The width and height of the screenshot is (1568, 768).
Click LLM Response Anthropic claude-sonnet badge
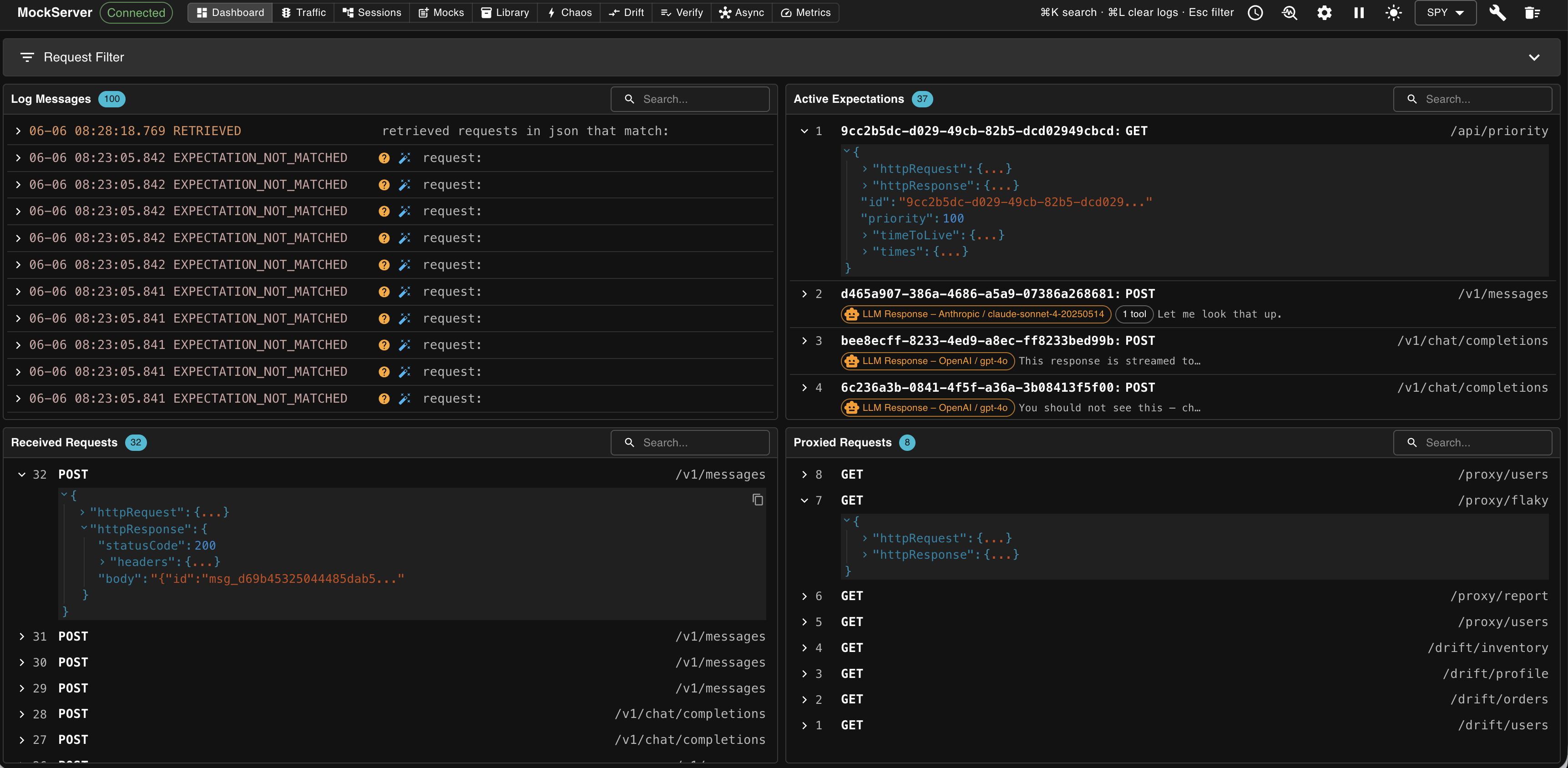(976, 315)
